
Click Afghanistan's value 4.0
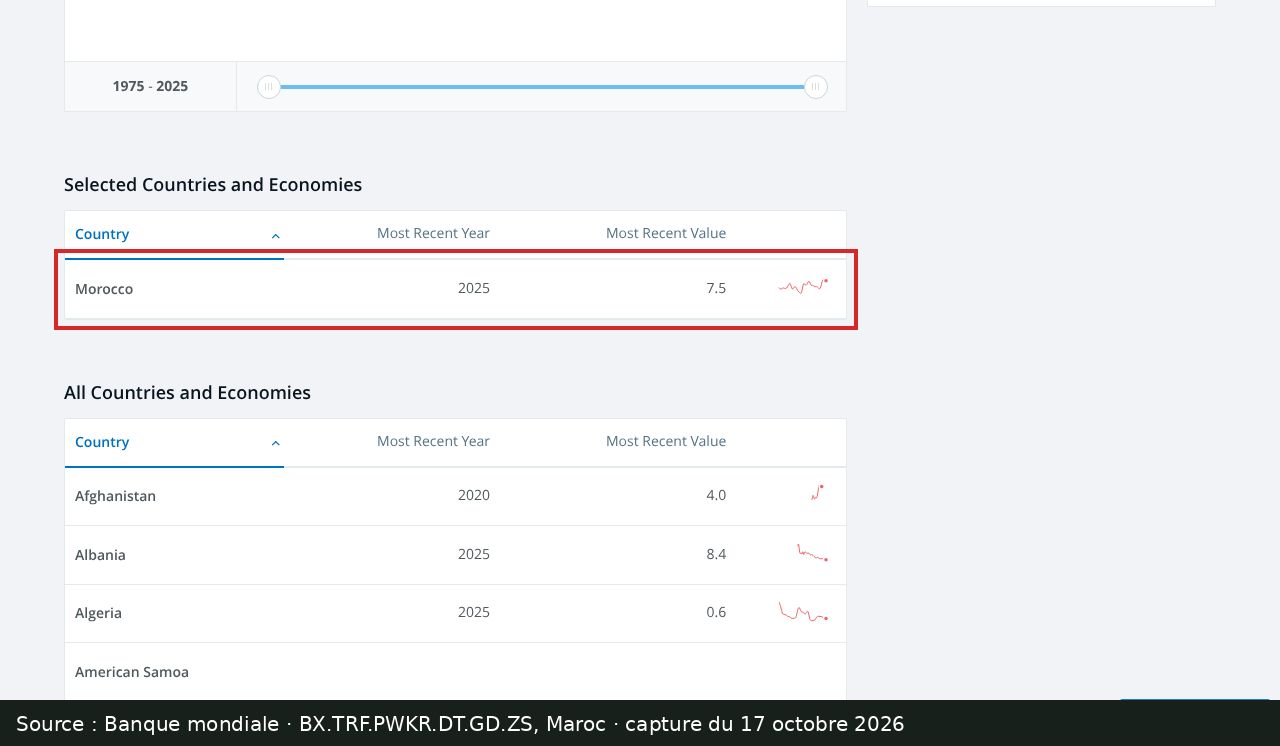716,495
